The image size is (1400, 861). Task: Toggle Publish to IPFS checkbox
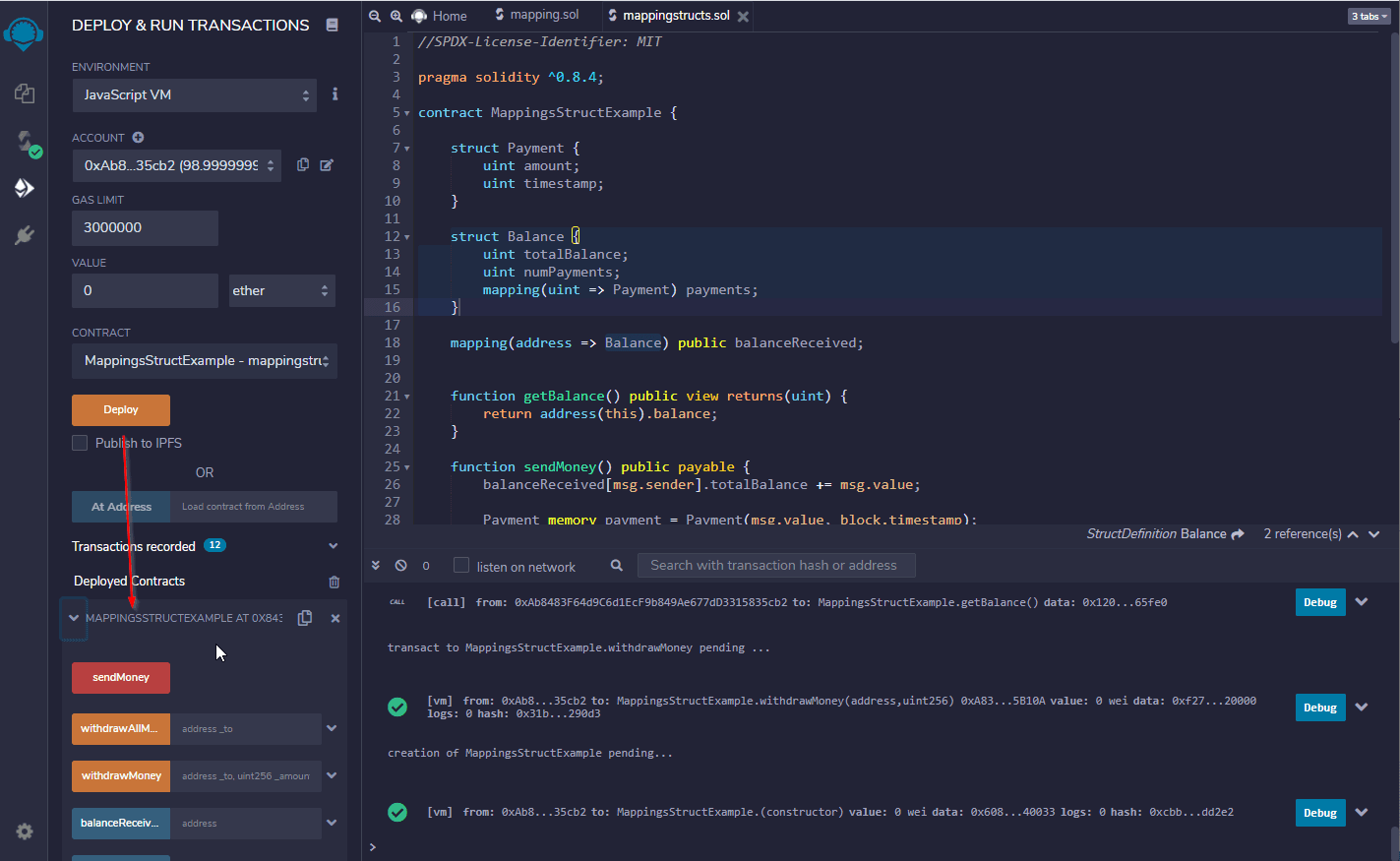click(80, 443)
